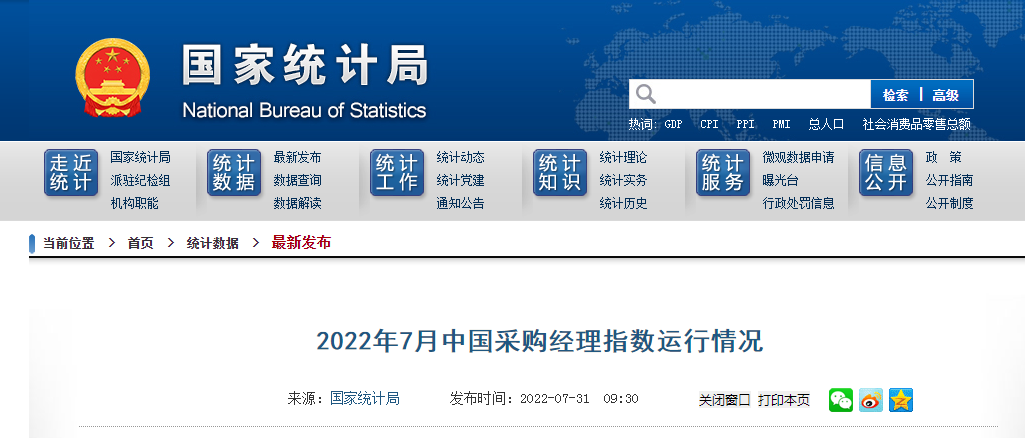Open the 统计知识 blue tile
Image resolution: width=1025 pixels, height=438 pixels.
pos(560,173)
